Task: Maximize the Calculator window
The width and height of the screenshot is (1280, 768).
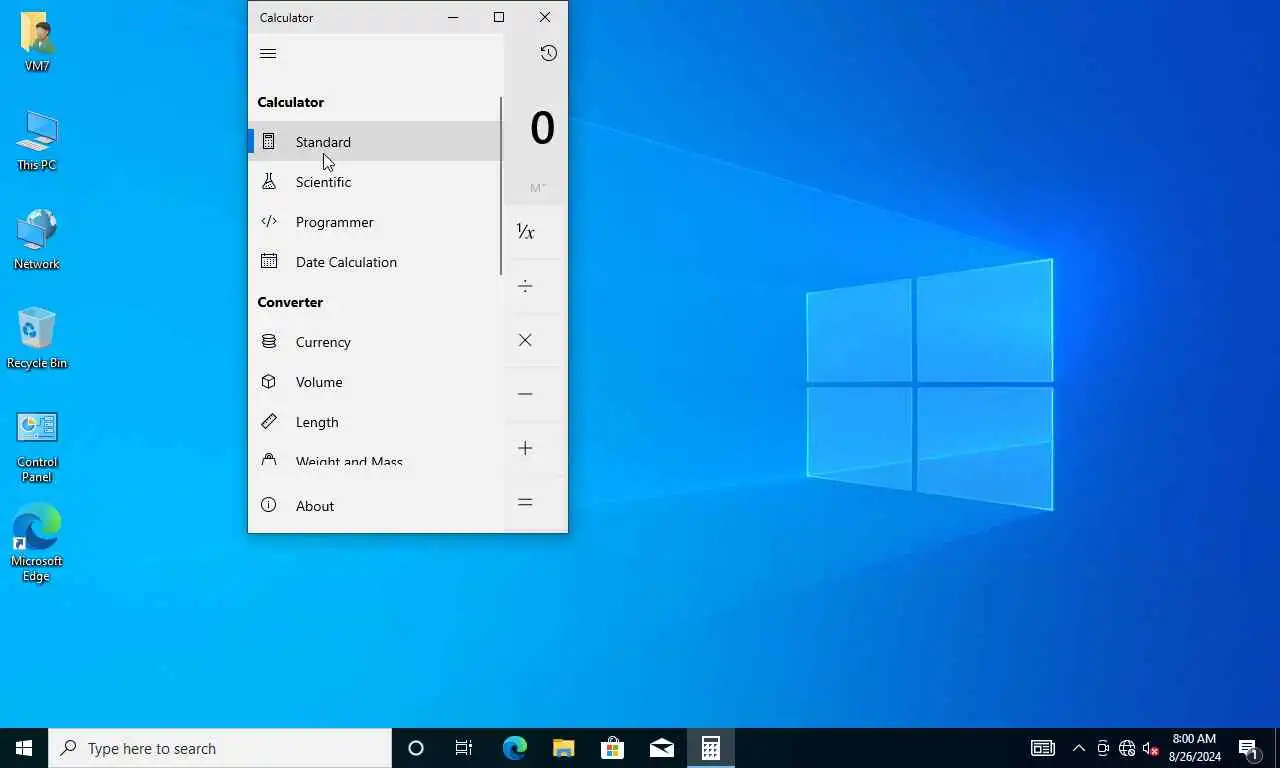Action: pyautogui.click(x=499, y=17)
